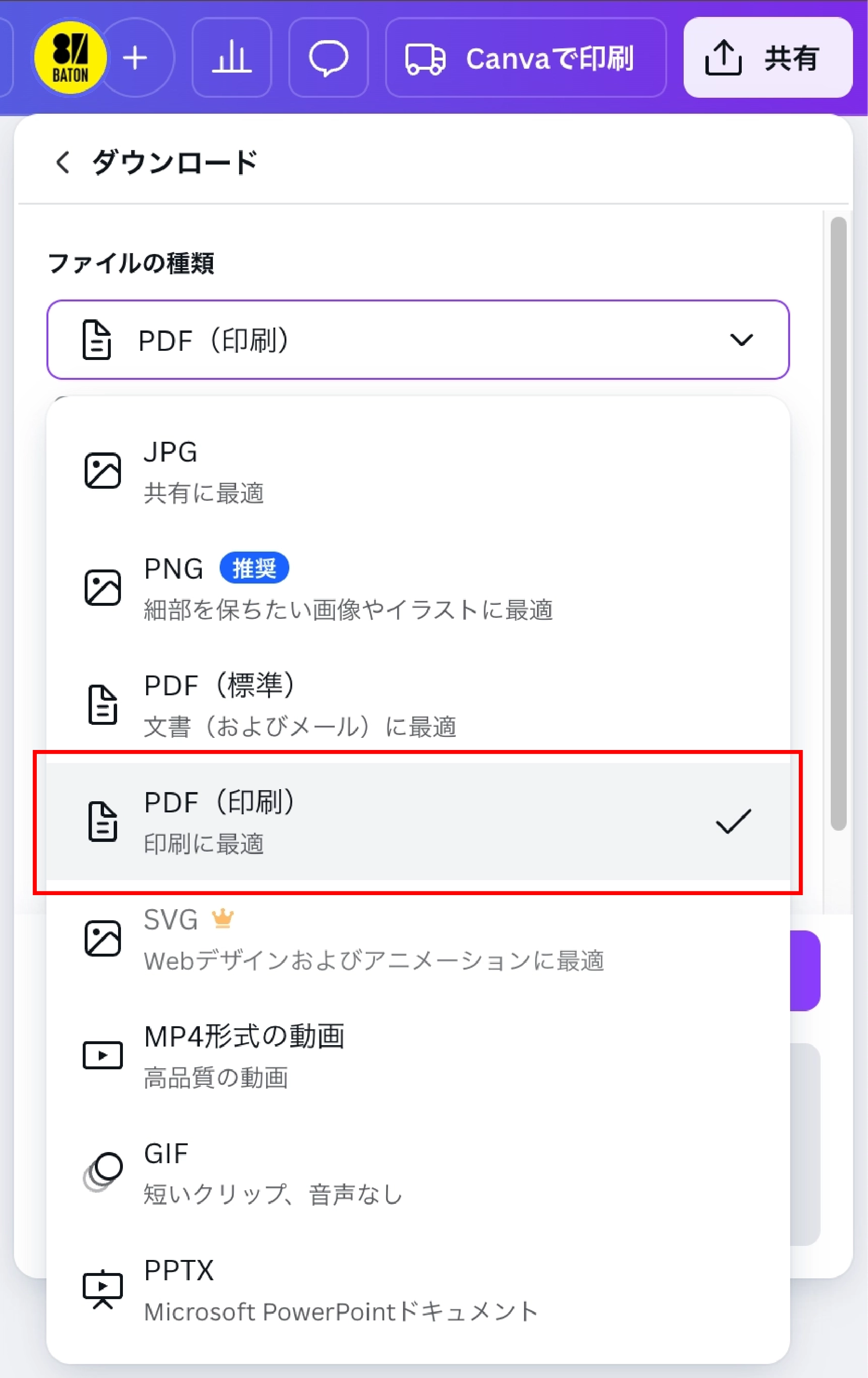Select the PNG 推奨 file type option
The height and width of the screenshot is (1378, 868).
[418, 588]
